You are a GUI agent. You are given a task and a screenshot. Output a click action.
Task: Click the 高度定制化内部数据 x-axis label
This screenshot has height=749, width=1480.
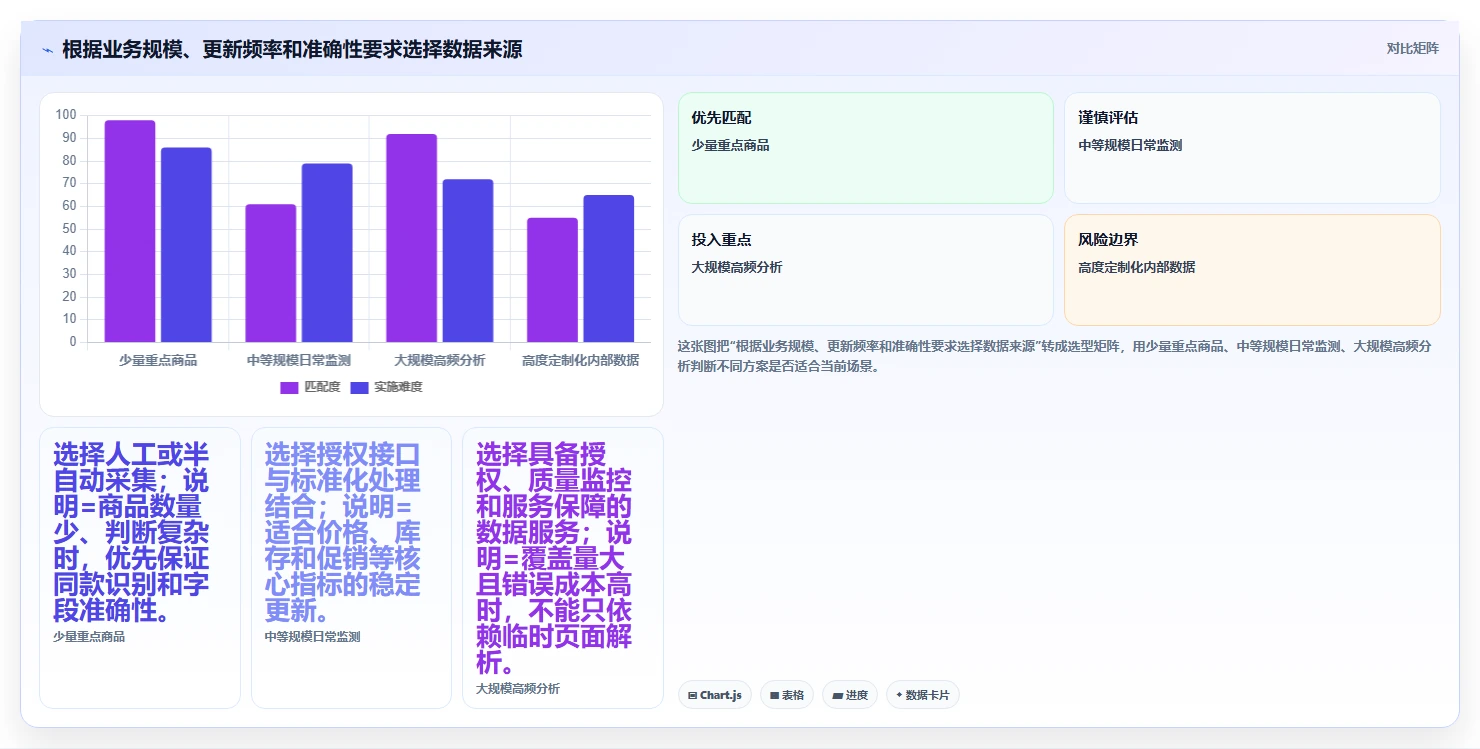point(581,360)
